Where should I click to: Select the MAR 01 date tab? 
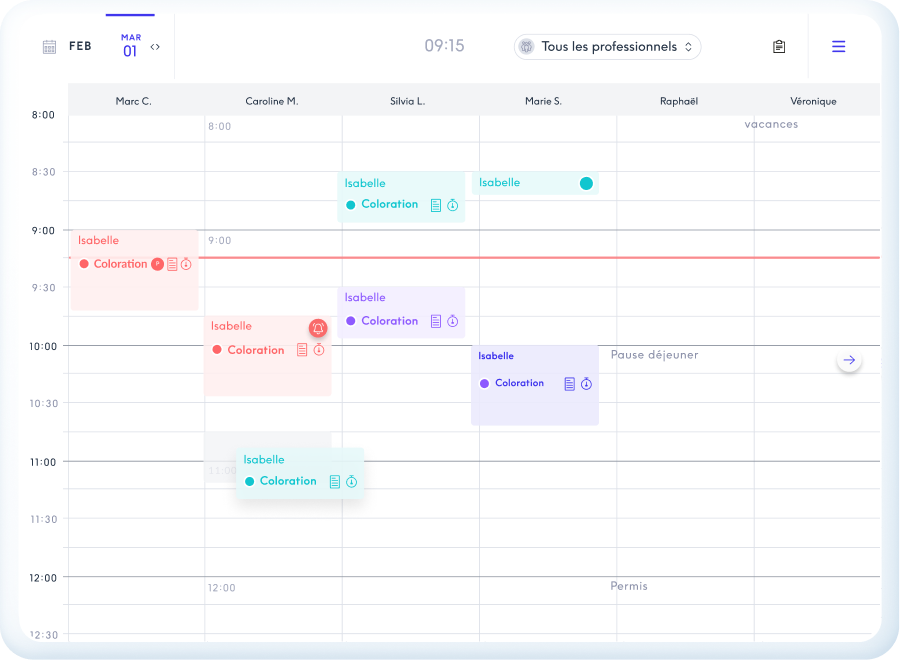[x=130, y=46]
